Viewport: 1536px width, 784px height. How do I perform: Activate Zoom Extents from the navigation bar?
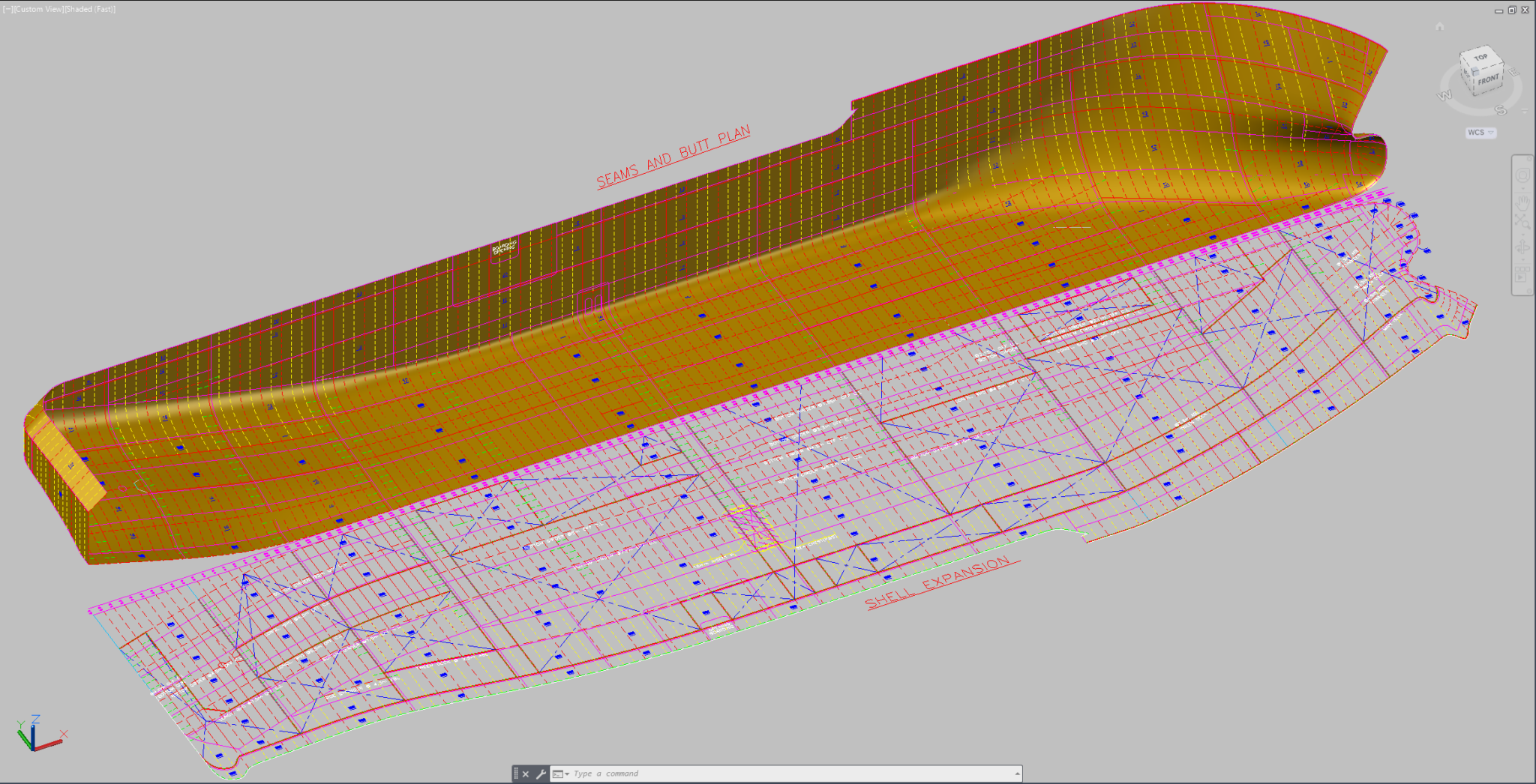[x=1524, y=220]
